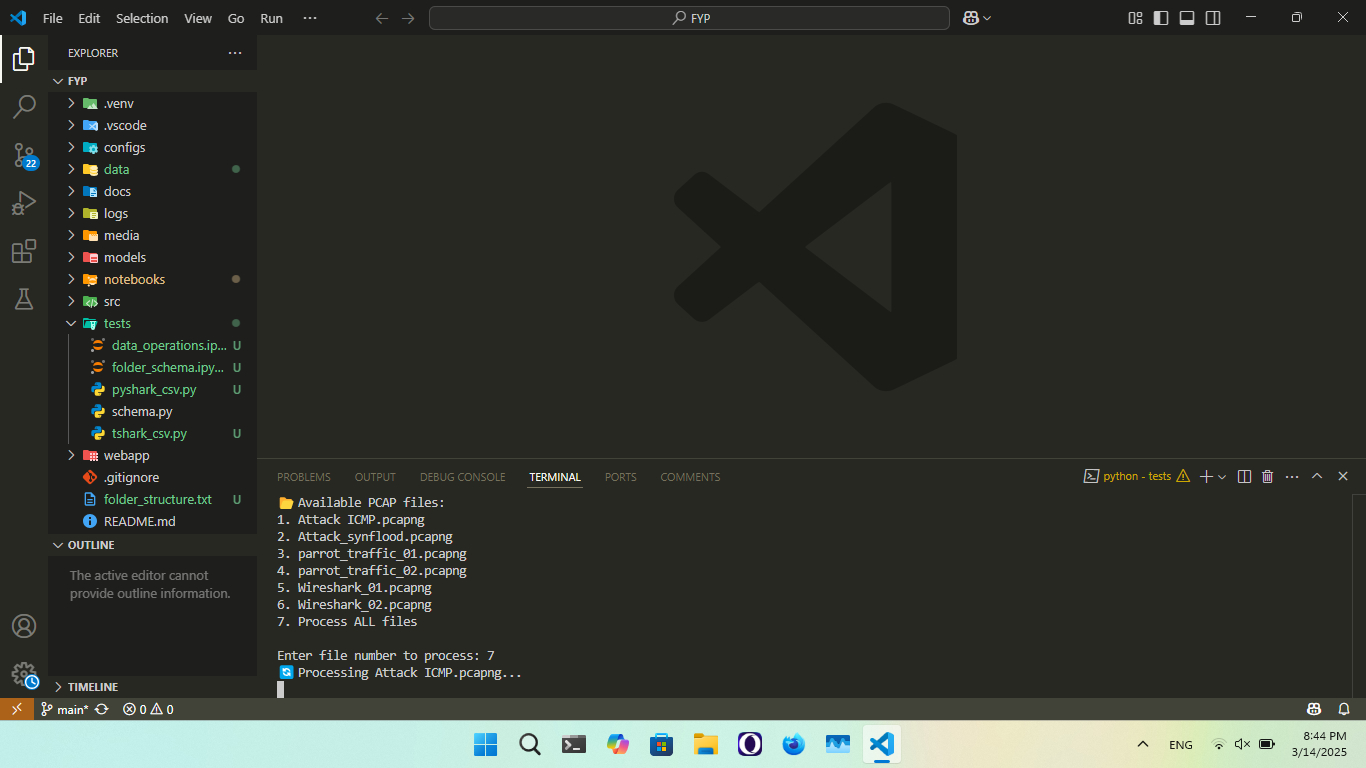Switch to the PROBLEMS tab
Viewport: 1366px width, 768px height.
[x=304, y=477]
